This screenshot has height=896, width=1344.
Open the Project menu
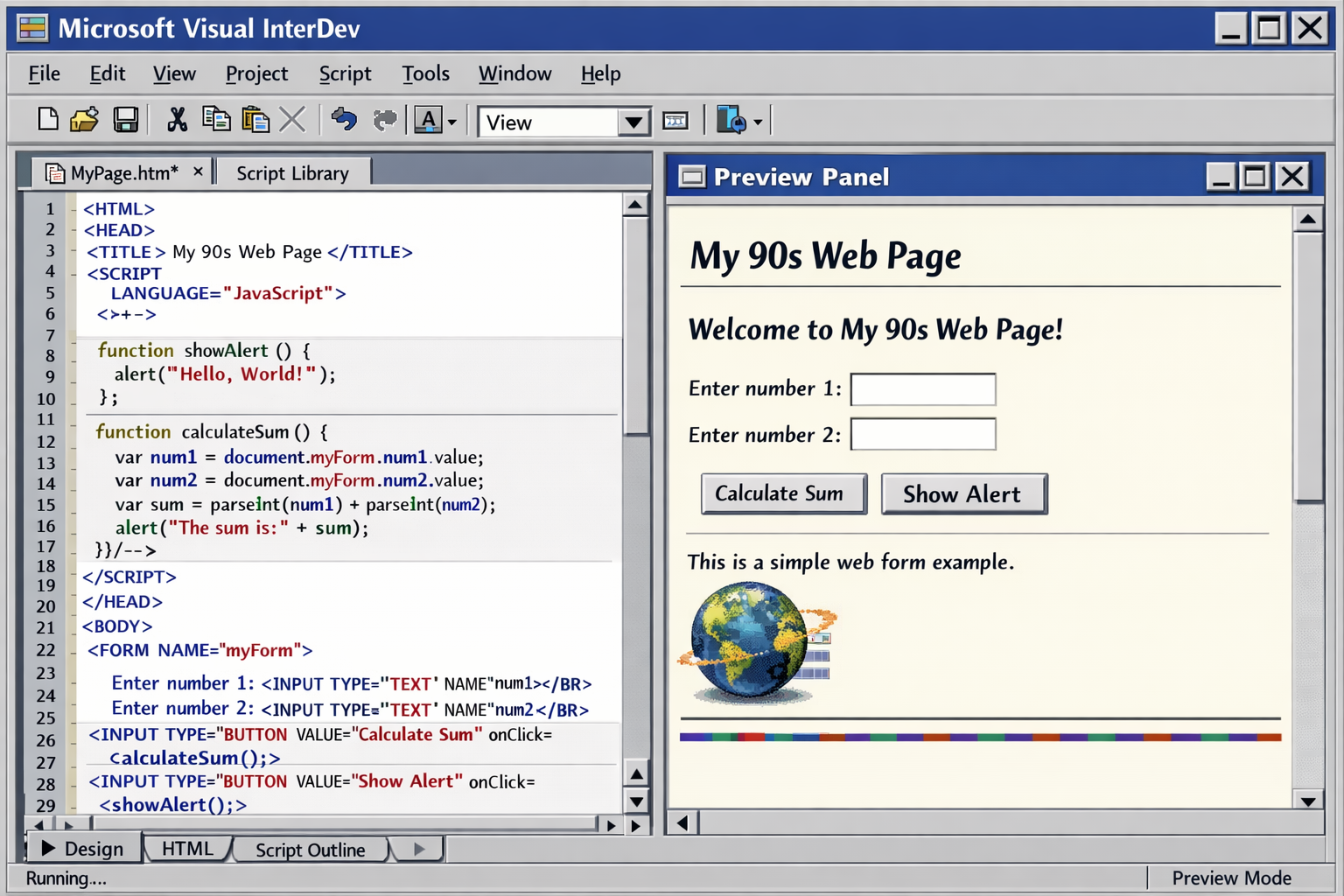tap(256, 73)
